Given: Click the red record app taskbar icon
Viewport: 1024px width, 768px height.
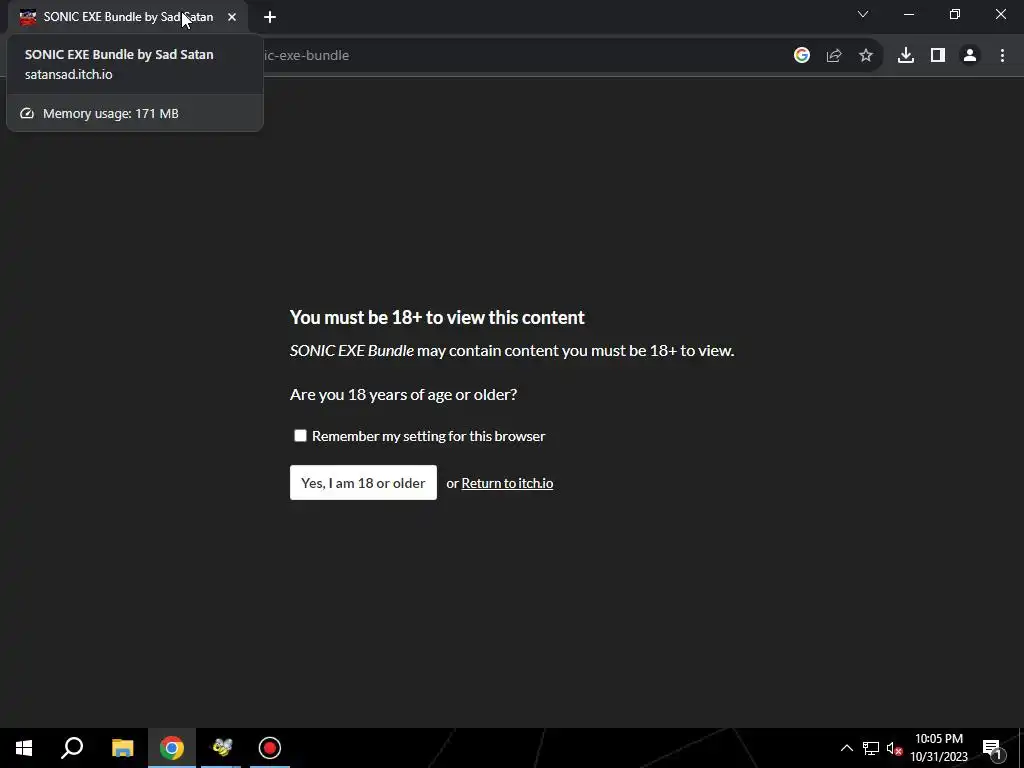Looking at the screenshot, I should pos(270,748).
